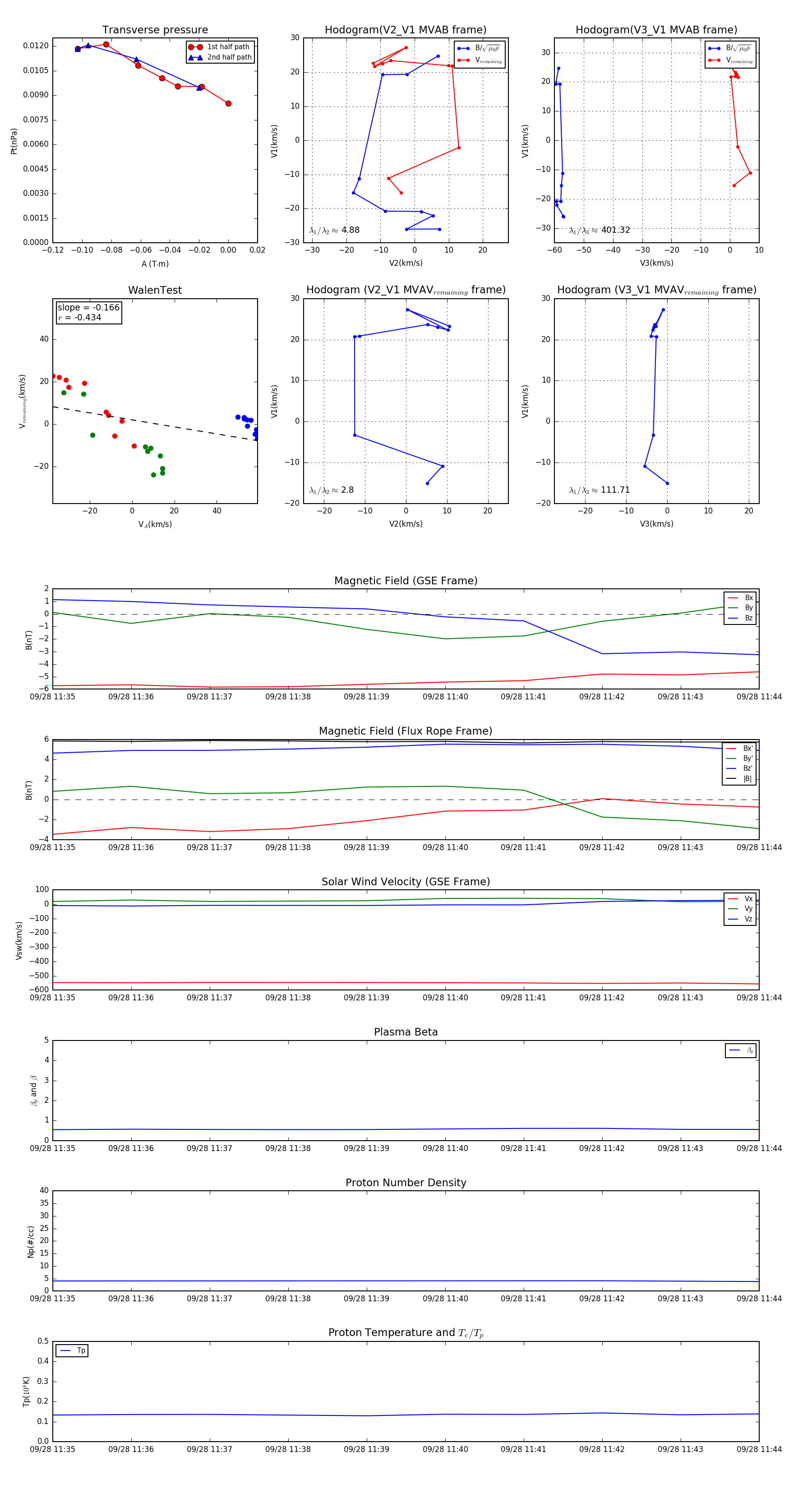Select the "2nd half path" legend entry
Image resolution: width=812 pixels, height=1489 pixels.
click(220, 57)
